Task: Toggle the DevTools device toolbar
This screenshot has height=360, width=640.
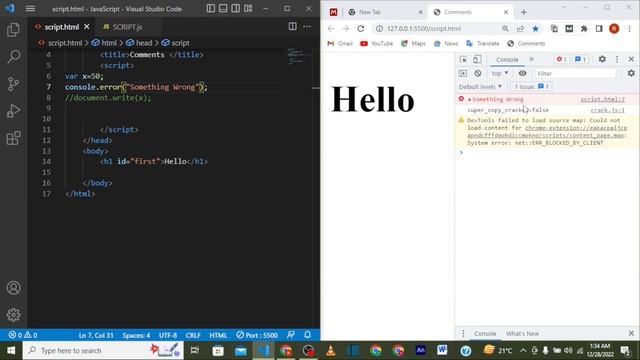Action: 477,60
